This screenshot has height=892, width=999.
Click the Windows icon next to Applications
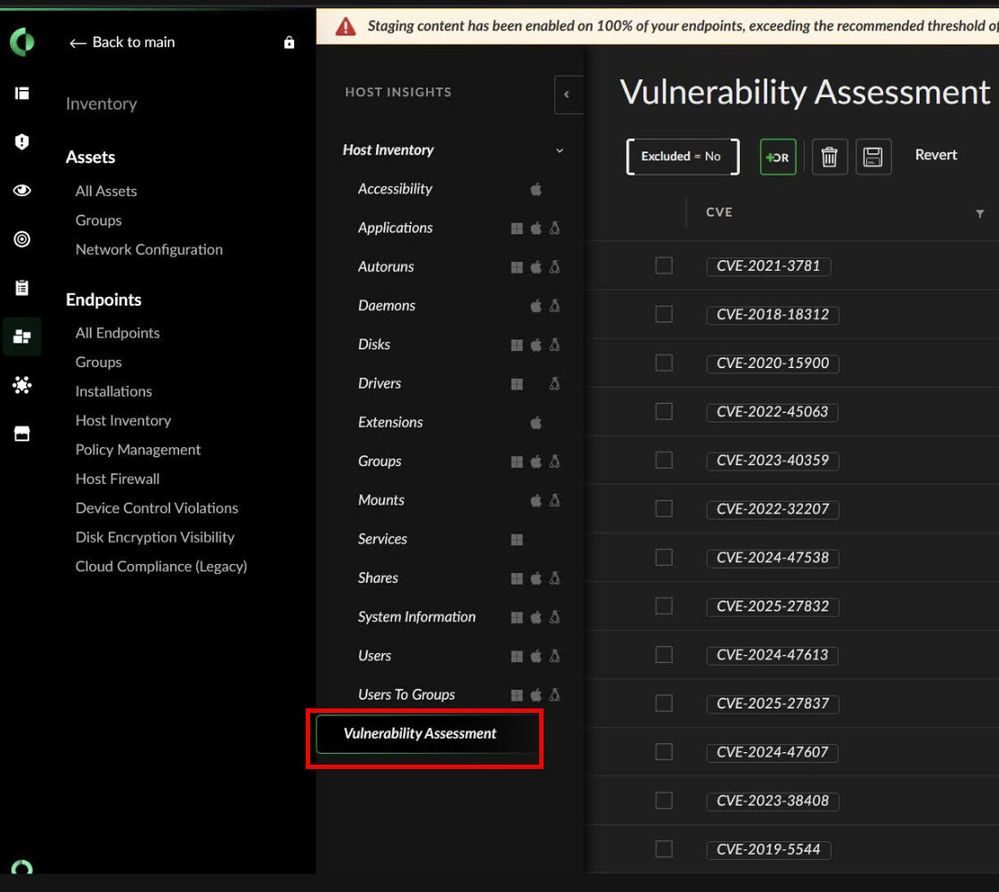517,228
